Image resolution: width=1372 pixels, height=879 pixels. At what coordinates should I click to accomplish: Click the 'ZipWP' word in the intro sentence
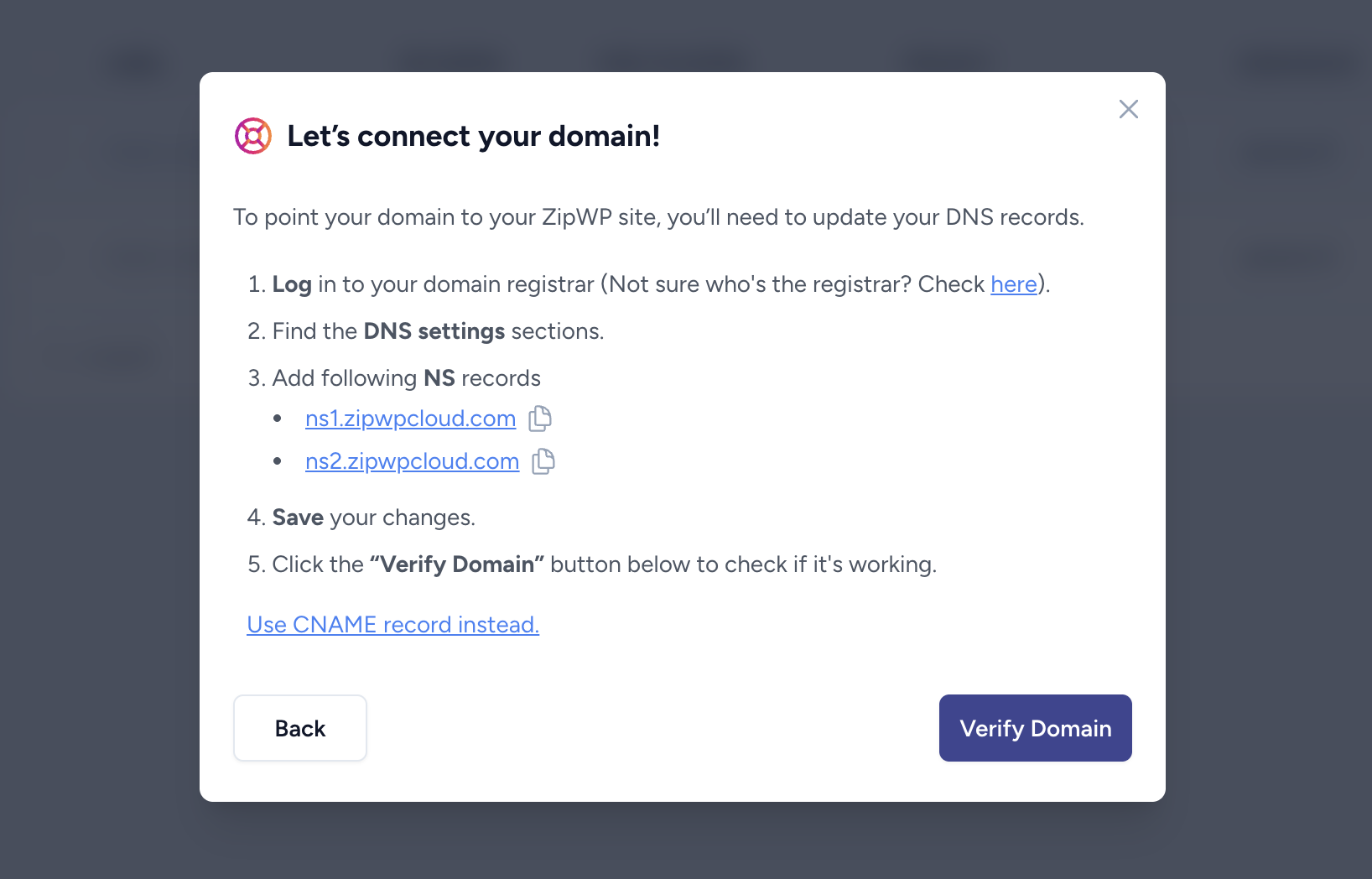coord(577,217)
